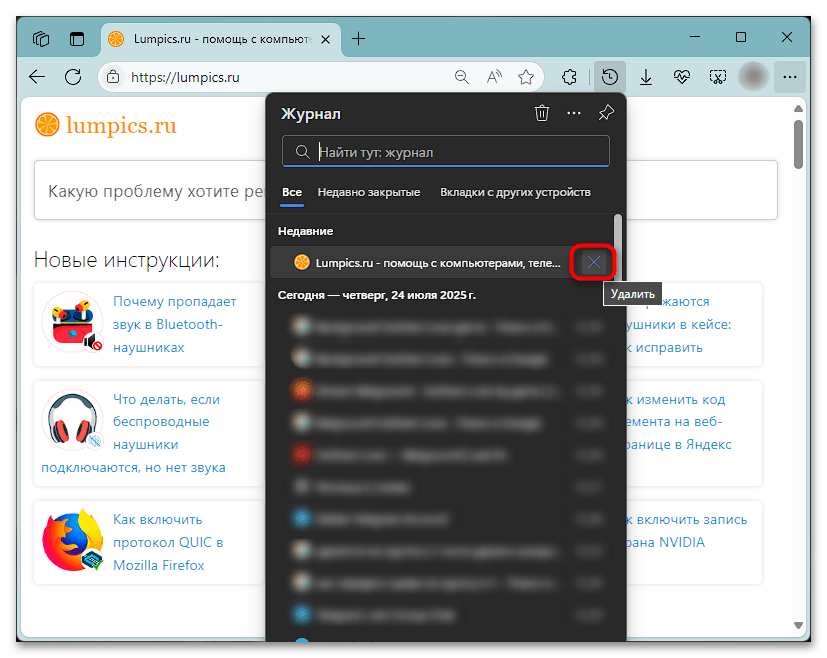
Task: Open the Lumpics.ru entry under Недавние
Action: pos(425,263)
